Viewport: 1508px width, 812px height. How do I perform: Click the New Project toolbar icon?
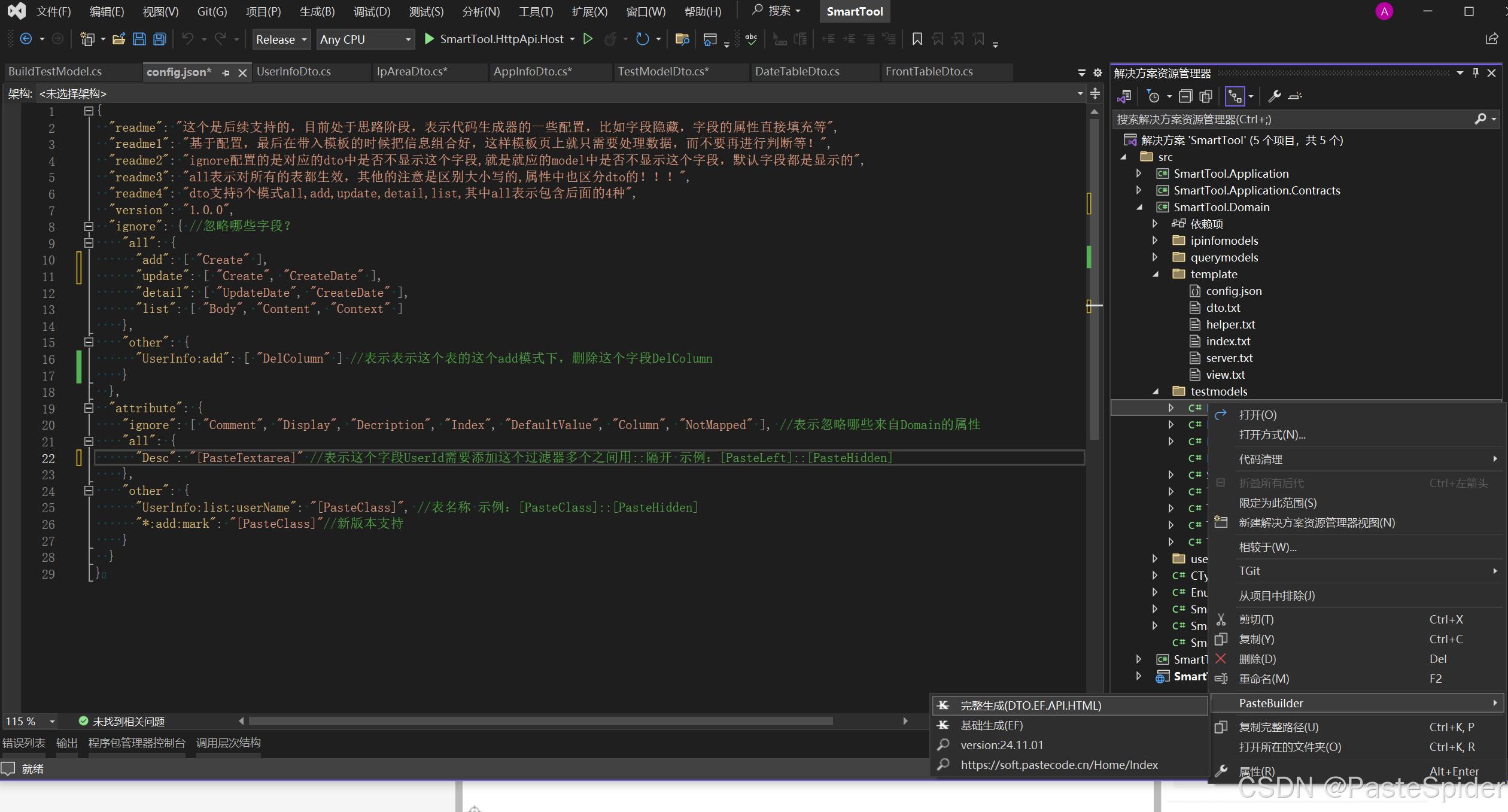click(87, 39)
